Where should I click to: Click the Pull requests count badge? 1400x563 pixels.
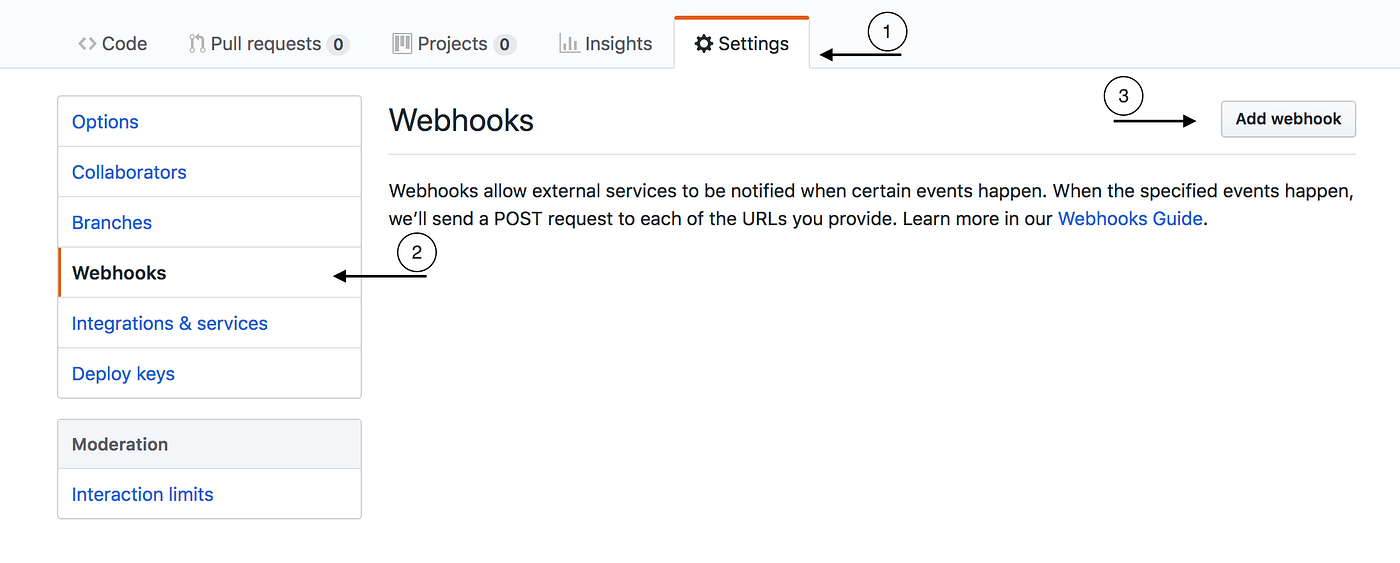pyautogui.click(x=338, y=44)
